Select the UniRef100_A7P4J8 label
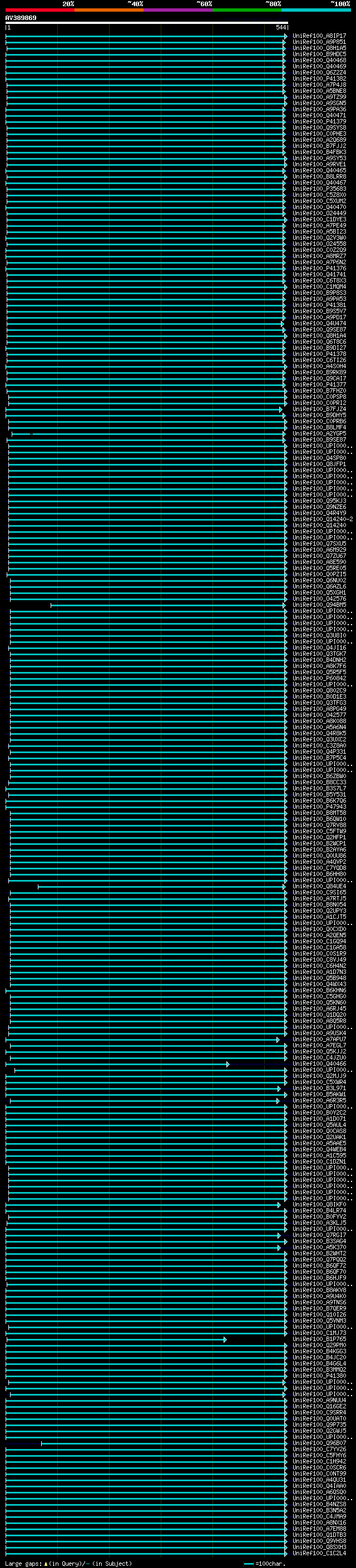 coord(319,85)
